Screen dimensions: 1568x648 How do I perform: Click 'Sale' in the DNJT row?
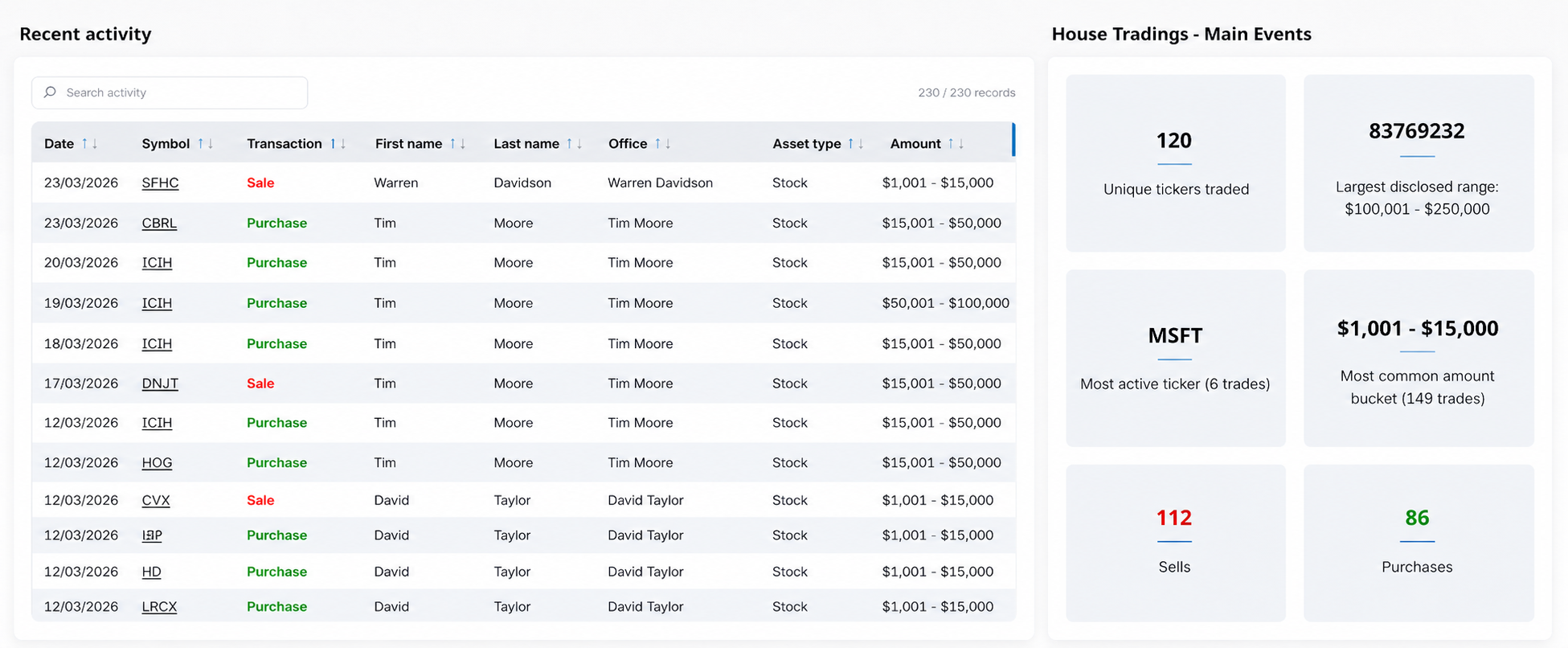coord(260,383)
